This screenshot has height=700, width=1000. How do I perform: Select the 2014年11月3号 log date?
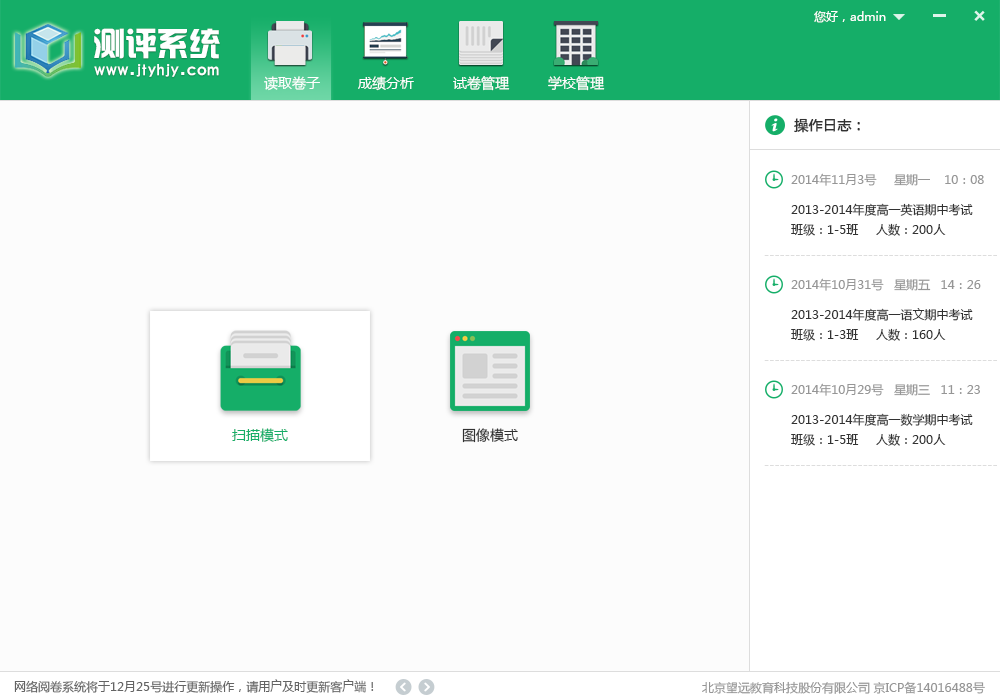tap(834, 180)
